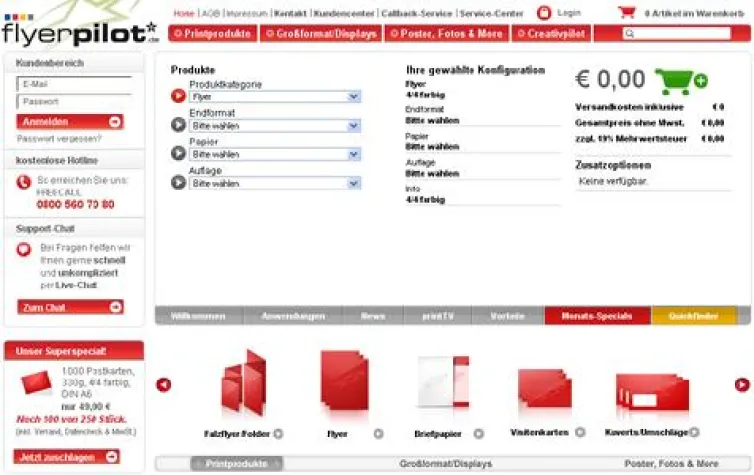Viewport: 754px width, 475px height.
Task: Open the Printprodukte main menu
Action: 213,34
